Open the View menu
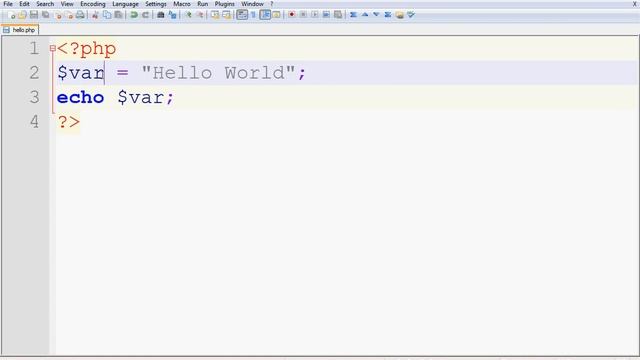The image size is (640, 360). click(67, 4)
